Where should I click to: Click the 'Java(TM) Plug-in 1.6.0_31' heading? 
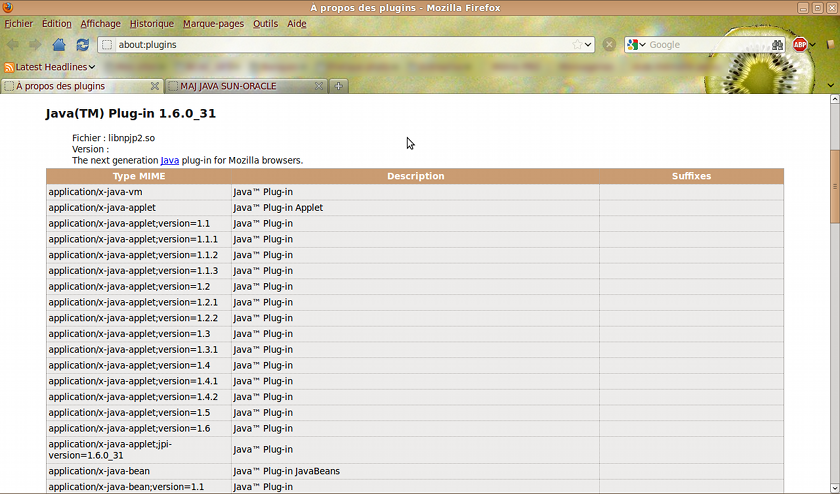[131, 114]
